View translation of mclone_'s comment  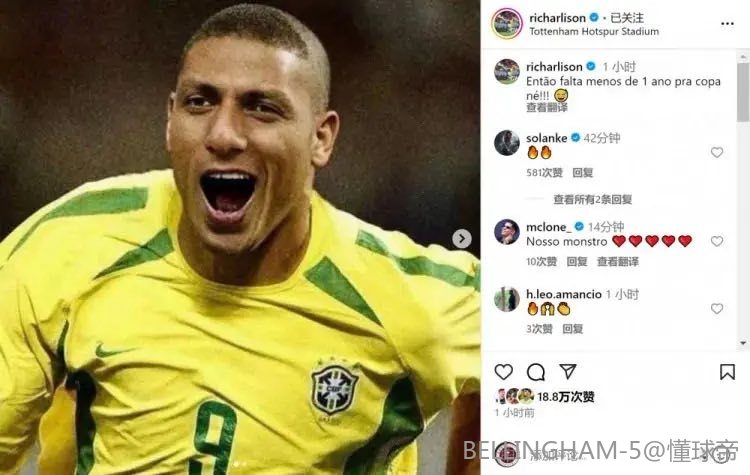coord(618,262)
